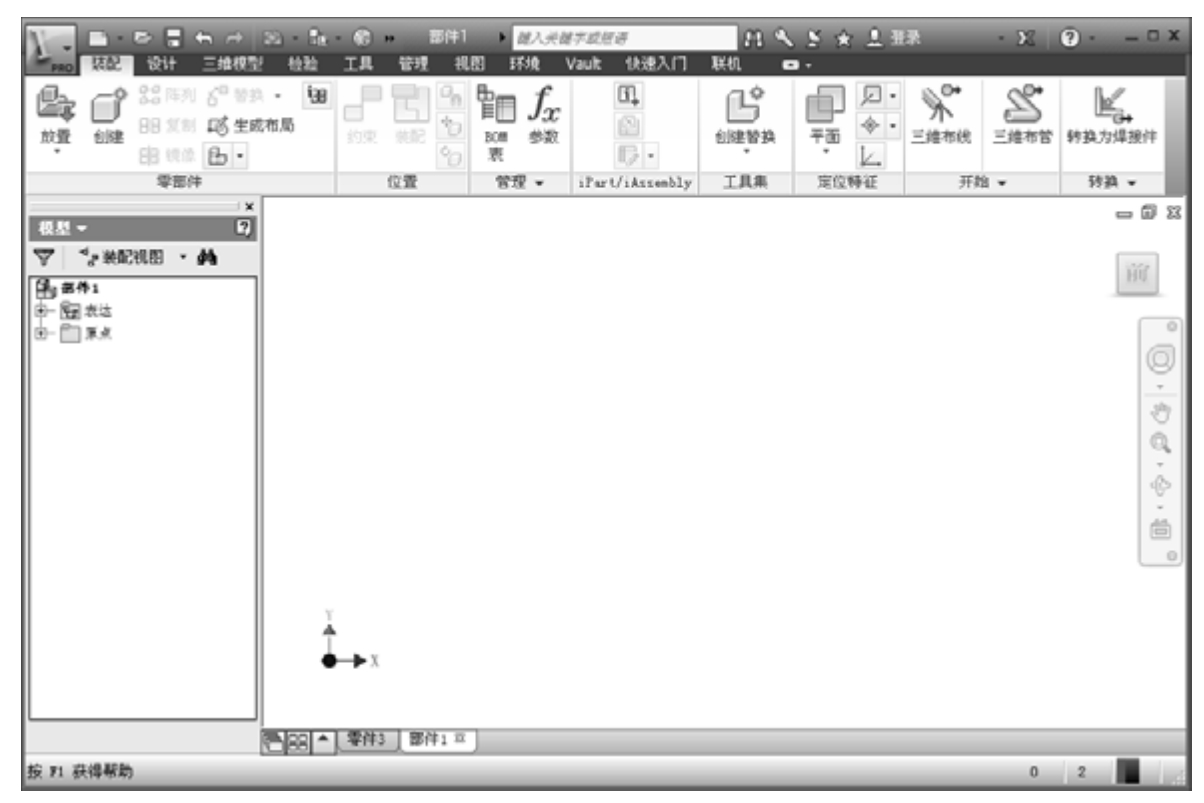This screenshot has height=803, width=1204.
Task: Open the 装配视图 view dropdown arrow
Action: tap(183, 258)
